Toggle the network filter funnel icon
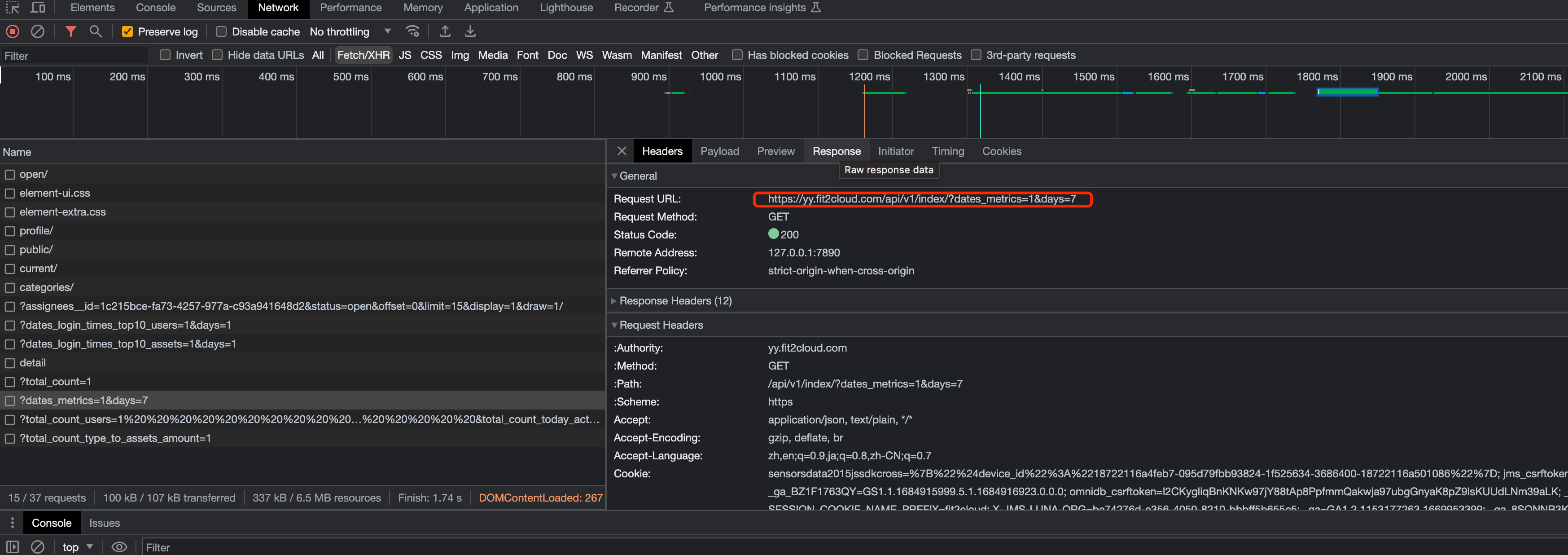This screenshot has width=1568, height=555. (70, 31)
